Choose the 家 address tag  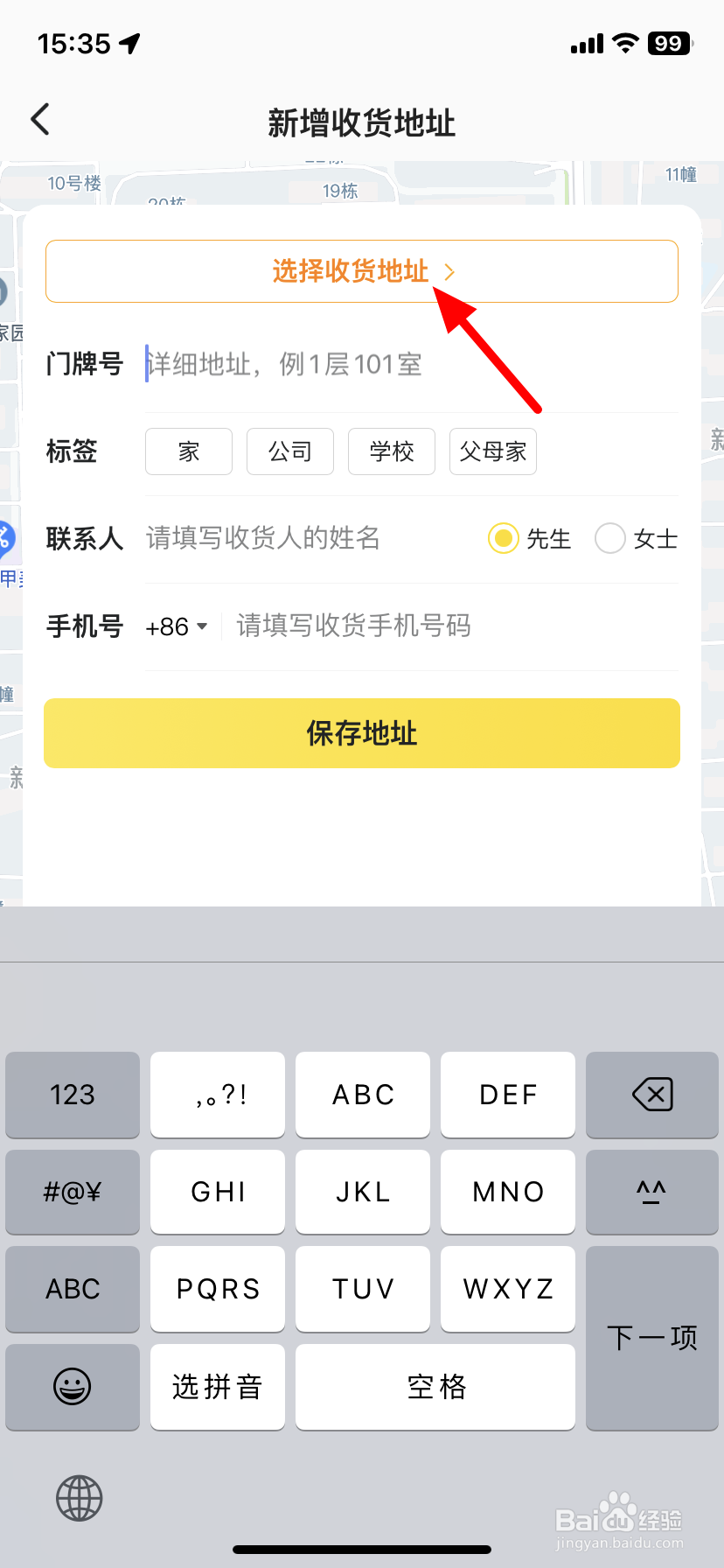[x=189, y=451]
